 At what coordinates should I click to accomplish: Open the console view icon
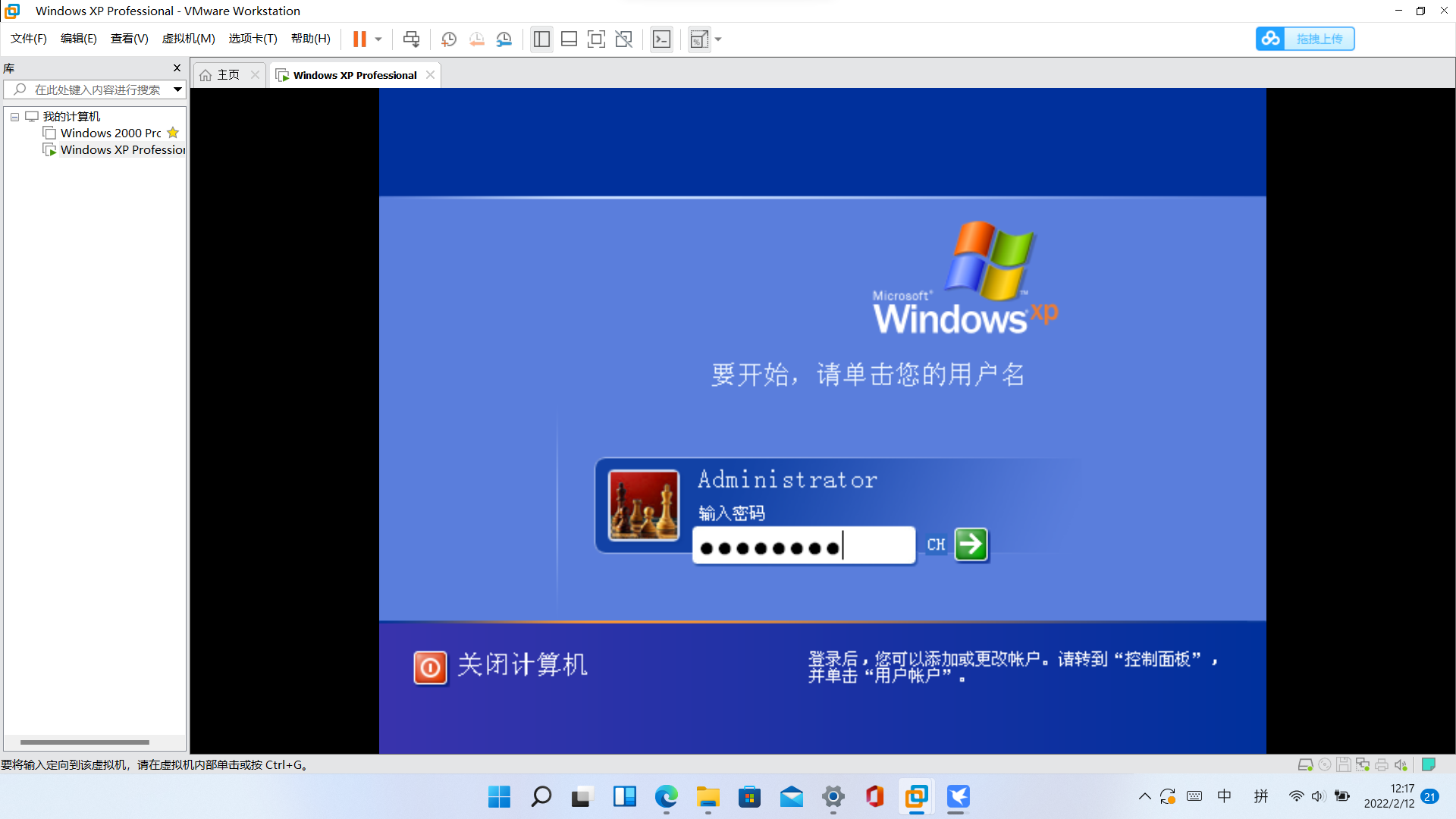click(661, 39)
